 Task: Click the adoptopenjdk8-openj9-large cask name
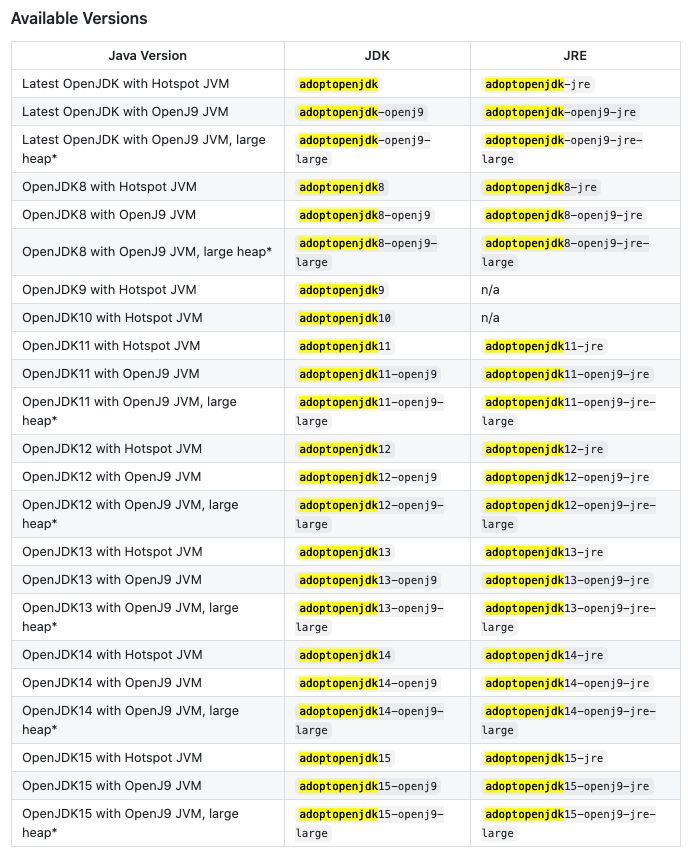coord(366,253)
